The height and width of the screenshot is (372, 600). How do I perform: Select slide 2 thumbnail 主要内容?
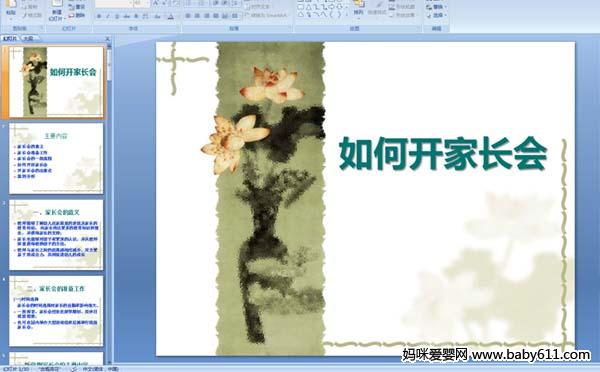56,158
